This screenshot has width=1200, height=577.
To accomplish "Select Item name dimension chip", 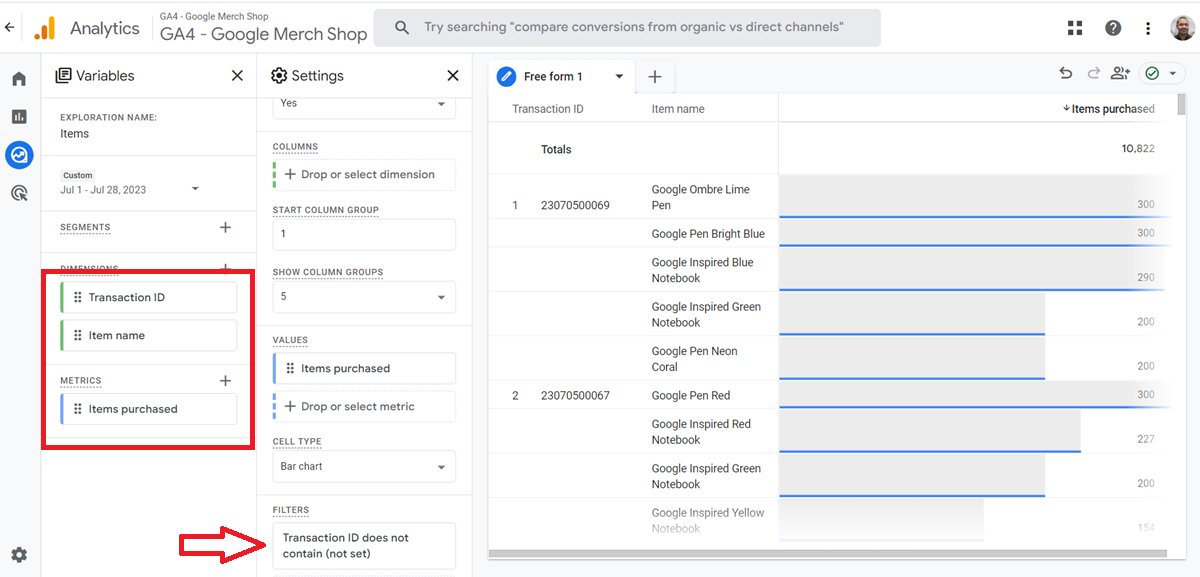I will (x=149, y=336).
